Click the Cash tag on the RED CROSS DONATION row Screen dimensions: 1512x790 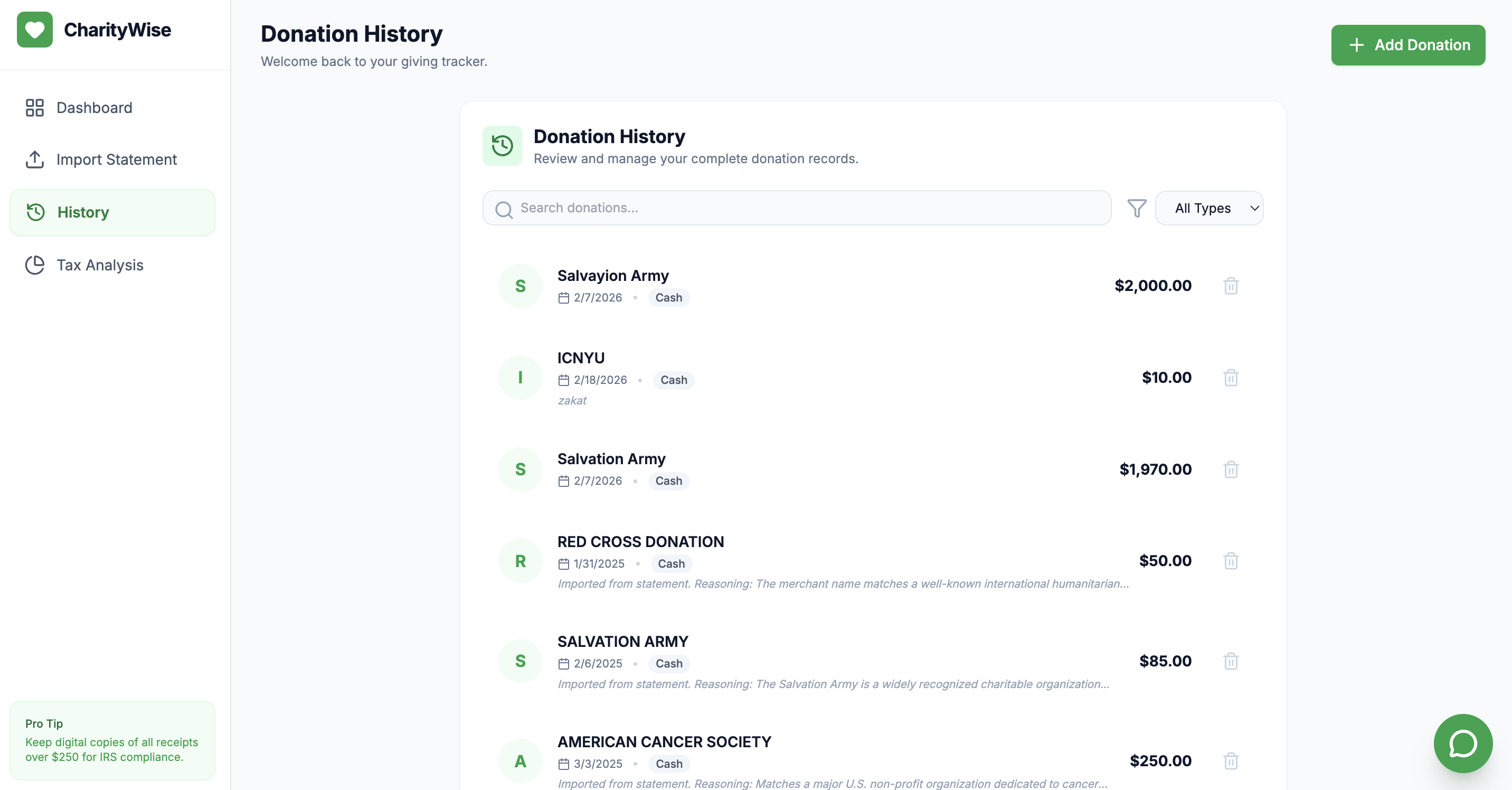671,564
